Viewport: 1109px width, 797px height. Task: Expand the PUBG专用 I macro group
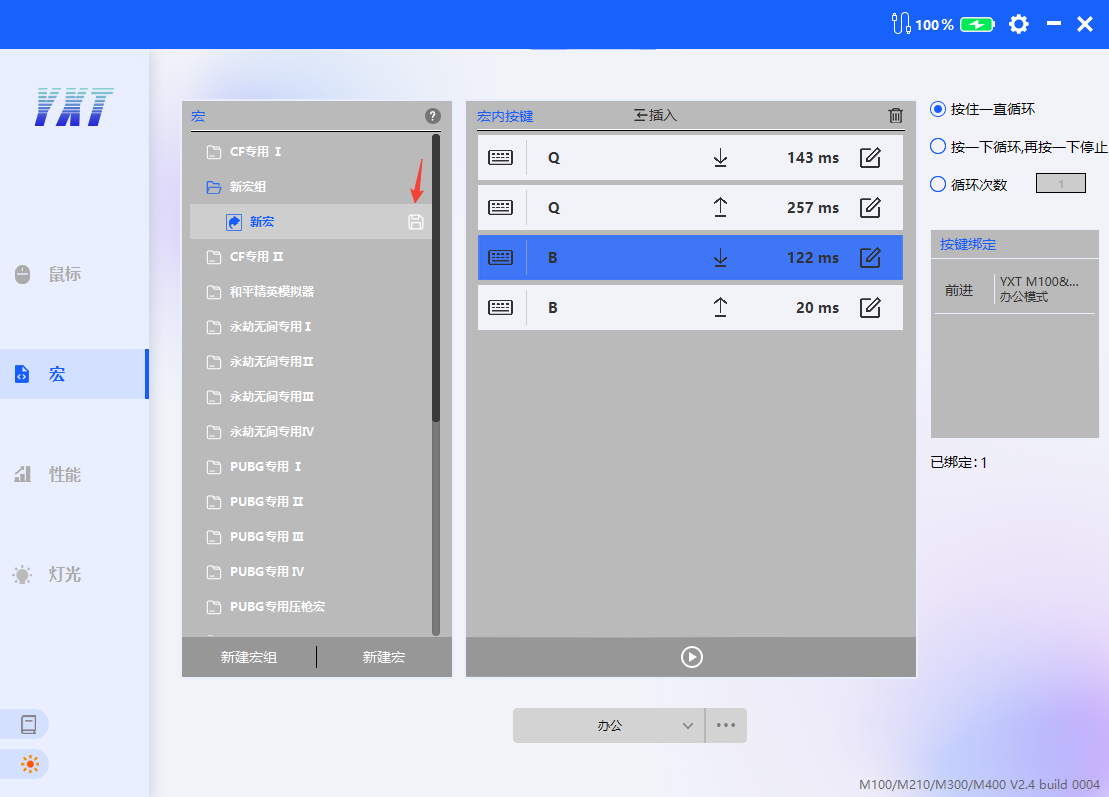pyautogui.click(x=213, y=467)
